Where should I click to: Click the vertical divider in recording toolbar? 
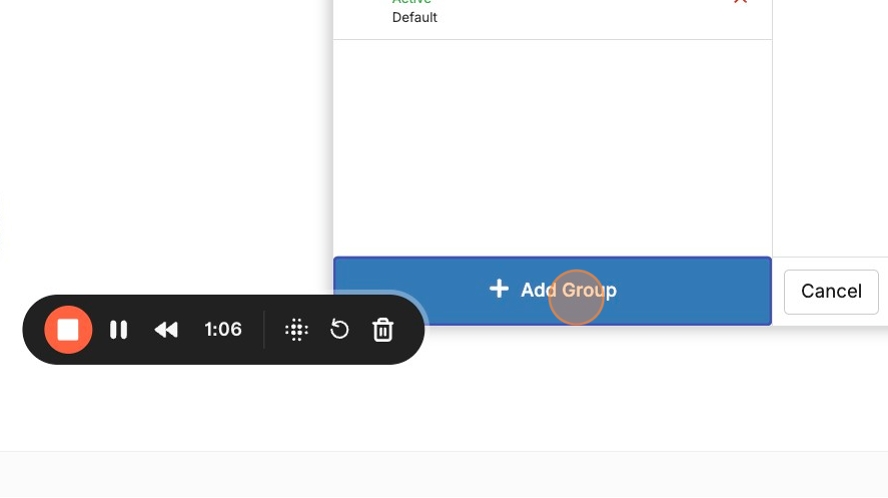point(264,330)
